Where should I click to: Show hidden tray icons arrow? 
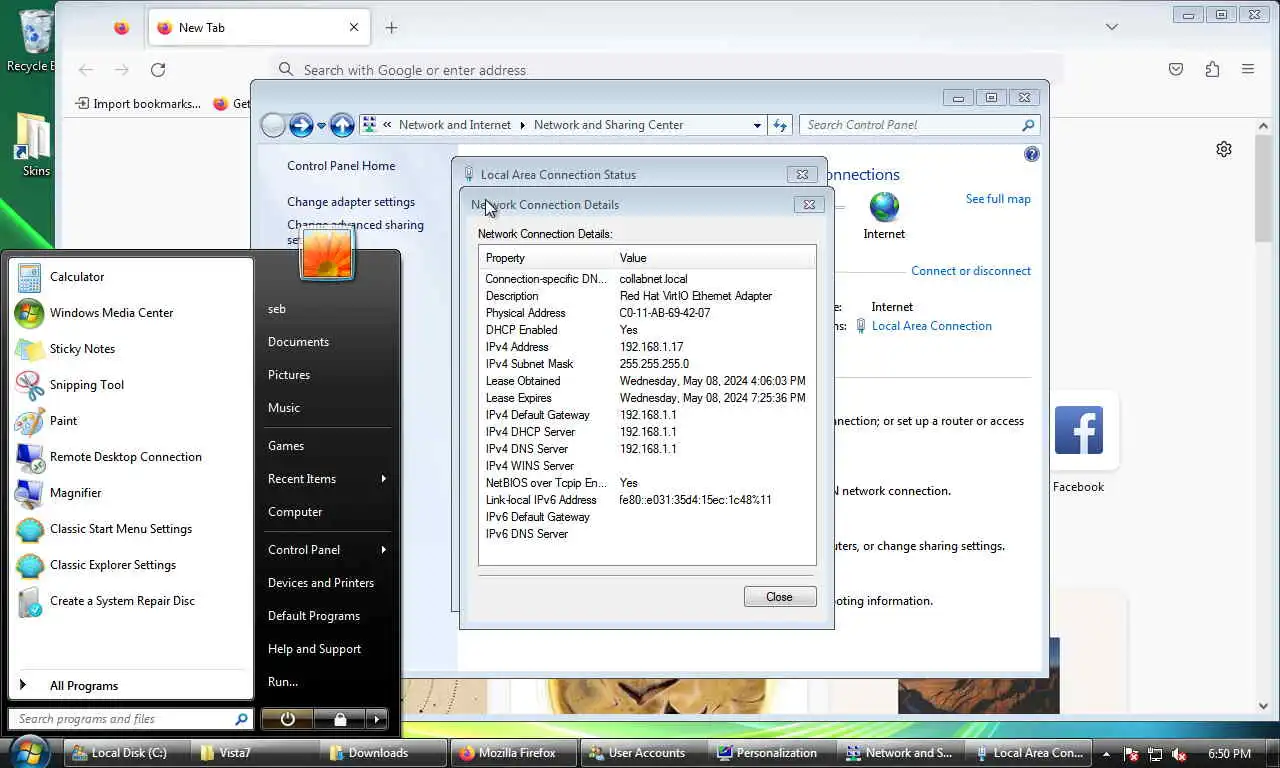tap(1106, 754)
